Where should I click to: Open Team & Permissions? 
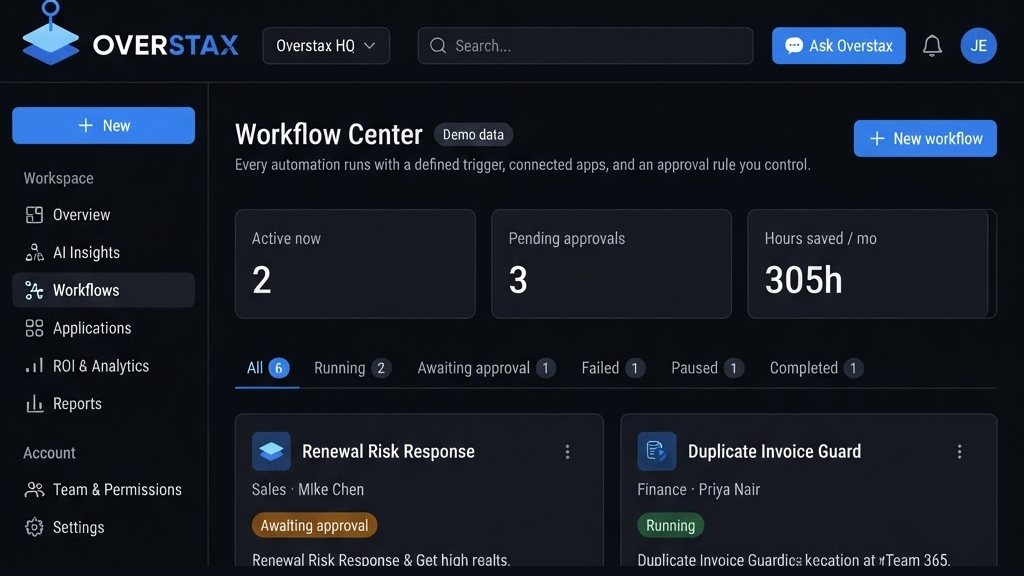(x=104, y=490)
